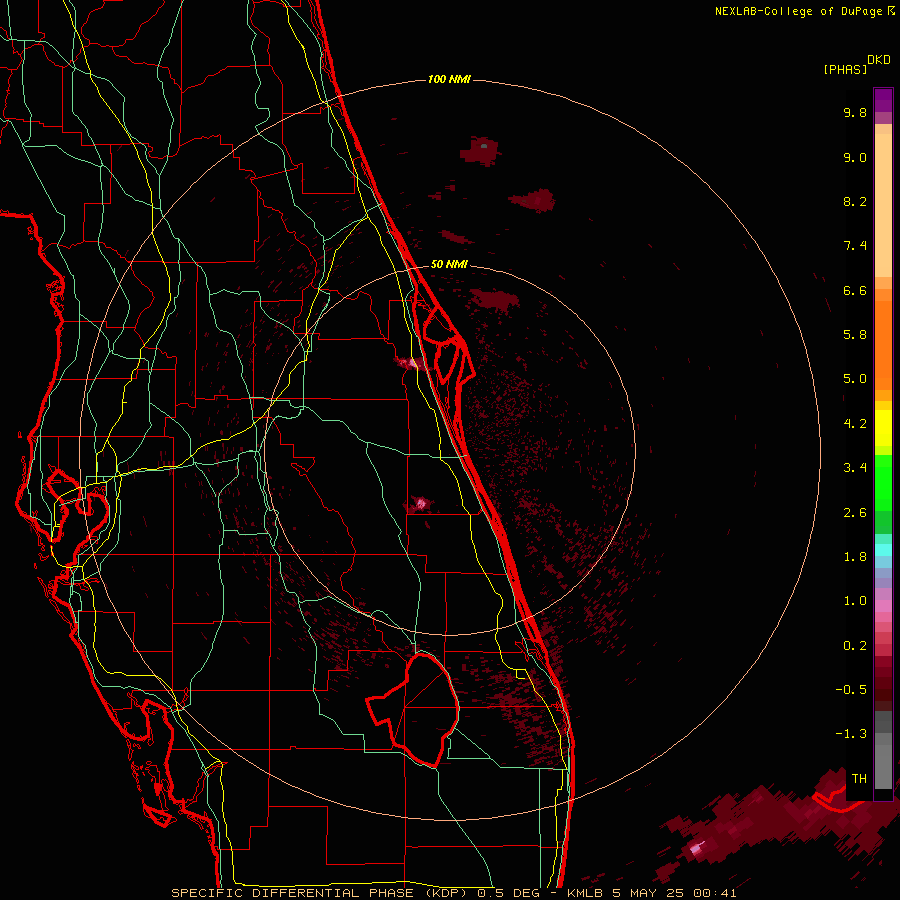The width and height of the screenshot is (900, 900).
Task: Click the TH label on color scale
Action: click(859, 779)
